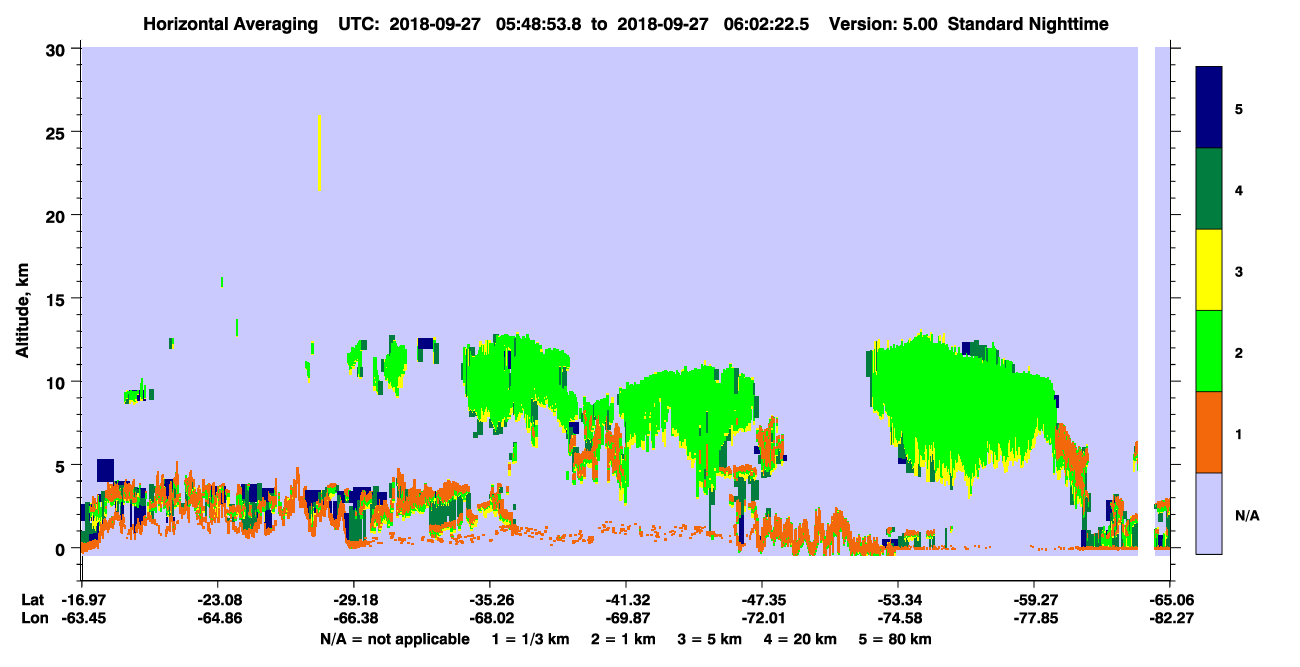Click the 'Lat' row label
The height and width of the screenshot is (667, 1300).
[31, 600]
